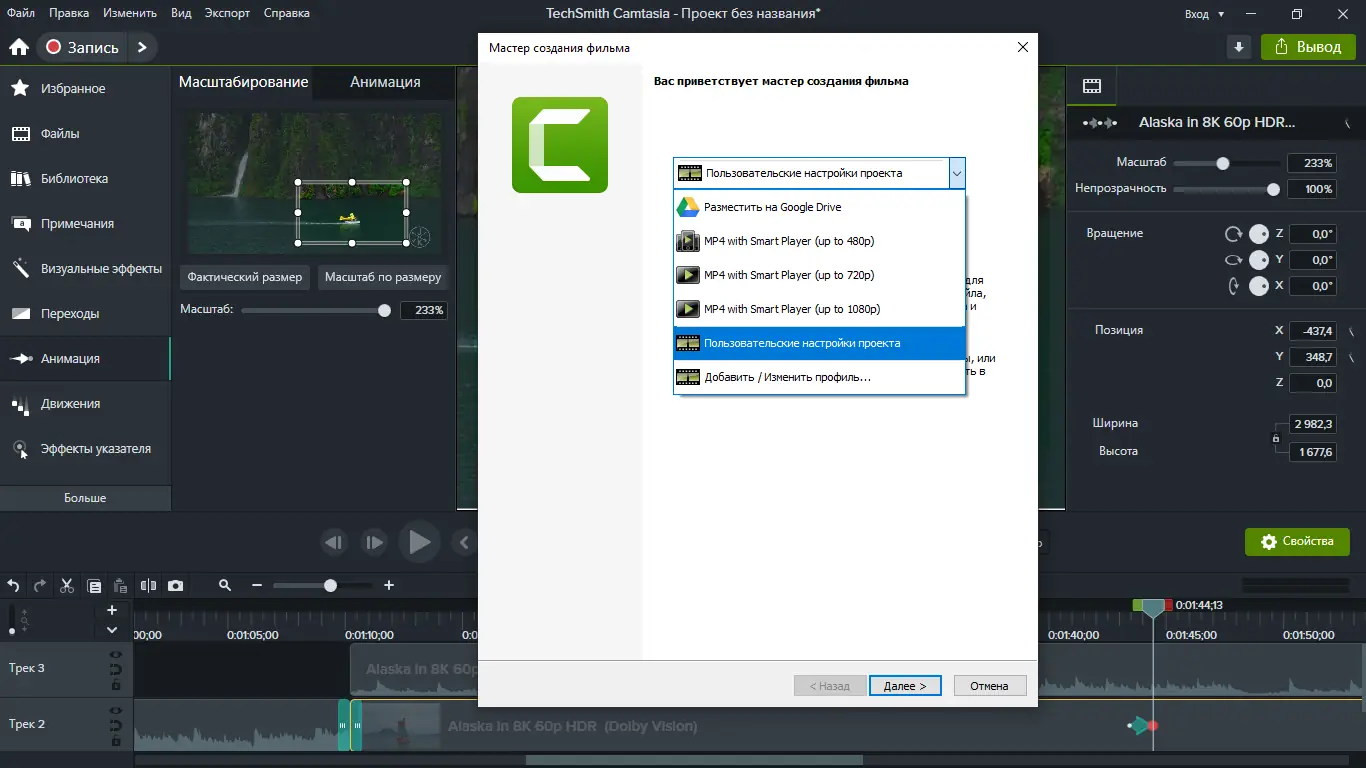Open the Transitions (Переходы) panel

85,314
